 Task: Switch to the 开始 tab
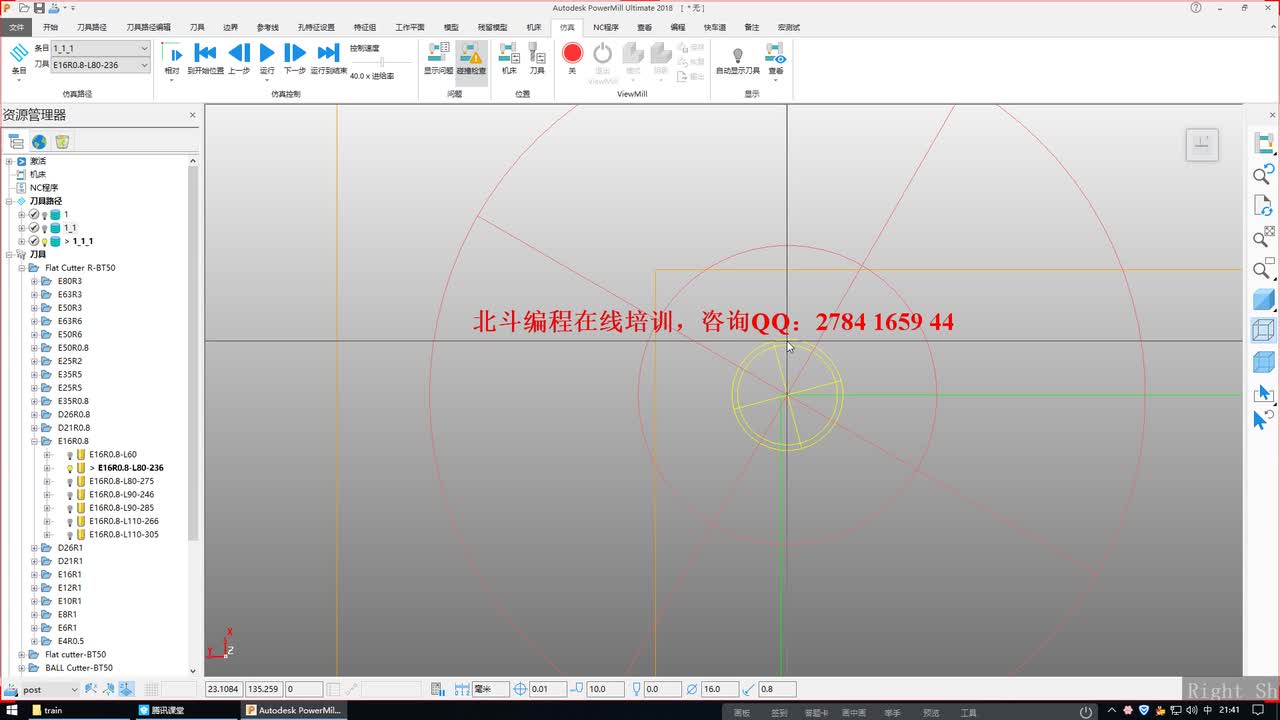coord(50,27)
